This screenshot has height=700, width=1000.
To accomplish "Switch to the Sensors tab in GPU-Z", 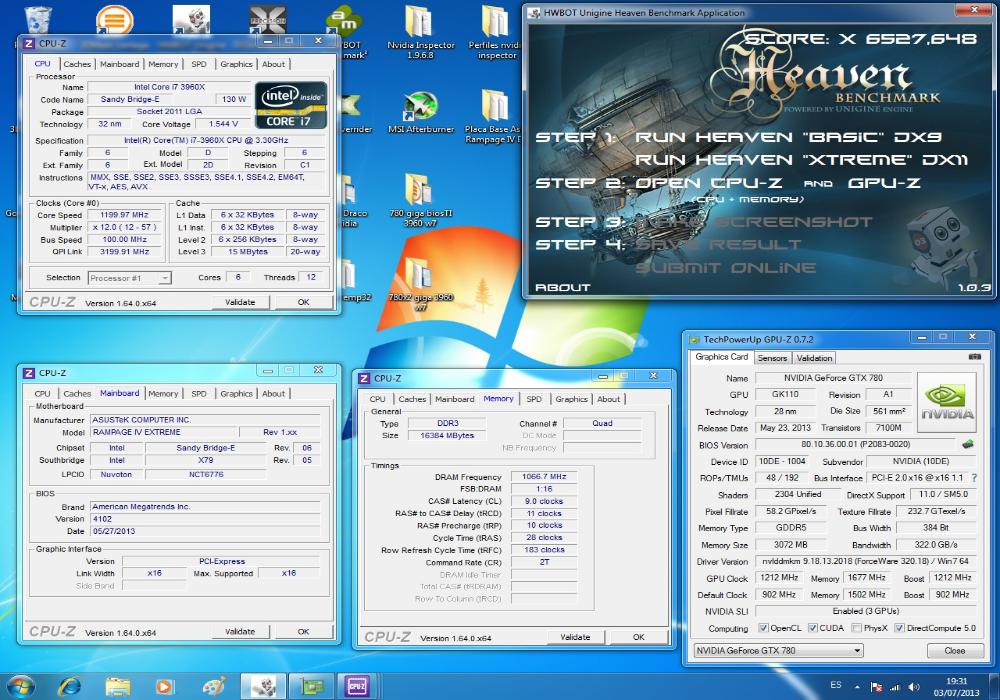I will 772,358.
